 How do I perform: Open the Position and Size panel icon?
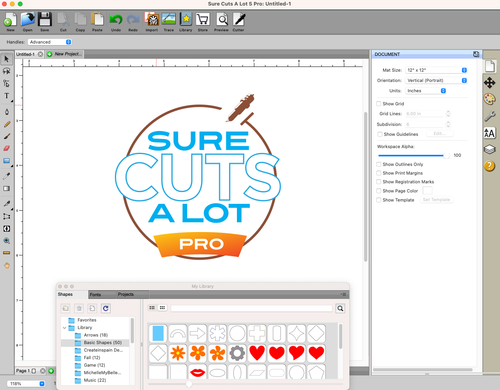(490, 82)
